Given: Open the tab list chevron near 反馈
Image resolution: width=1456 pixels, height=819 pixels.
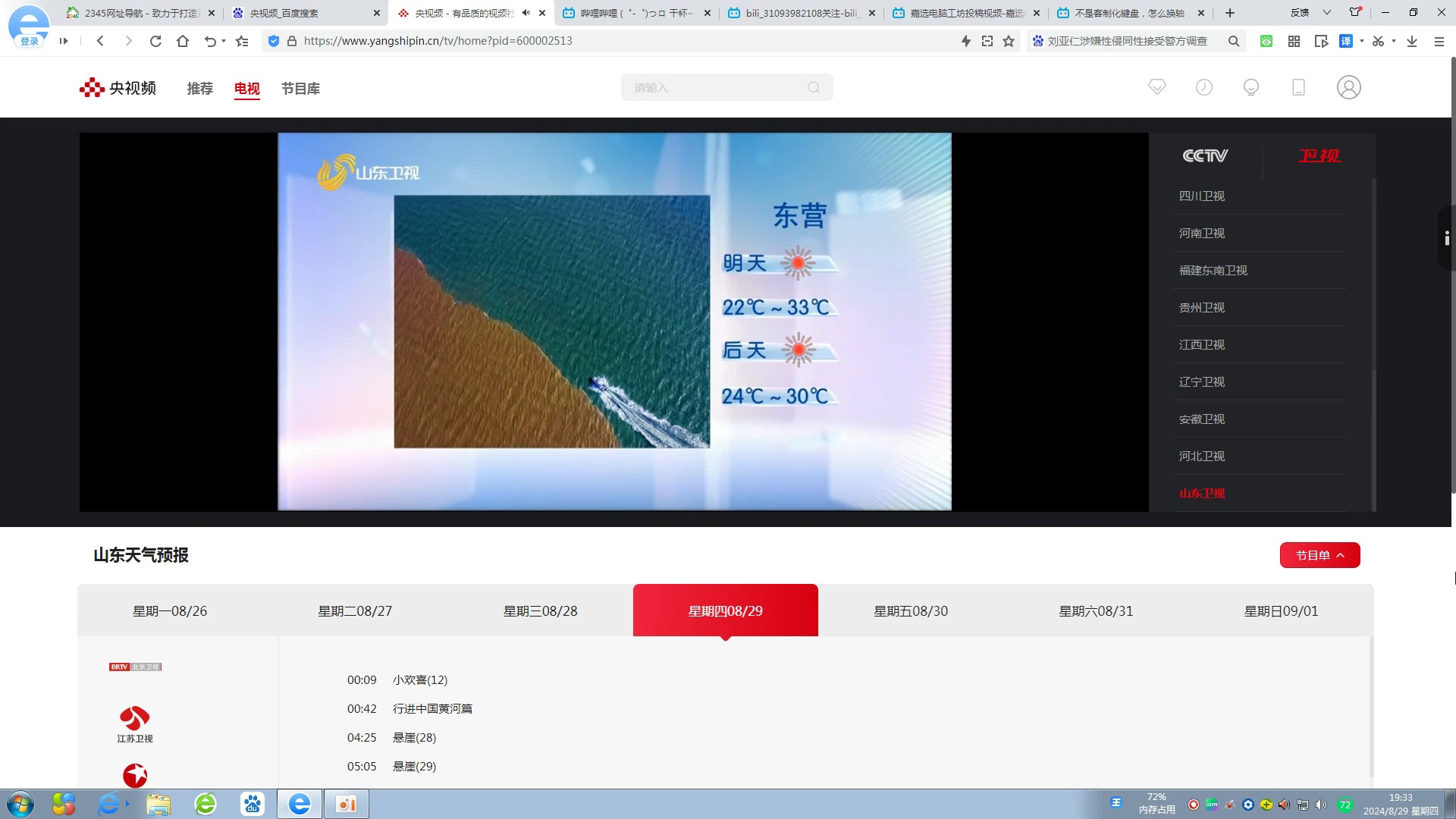Looking at the screenshot, I should [x=1327, y=12].
